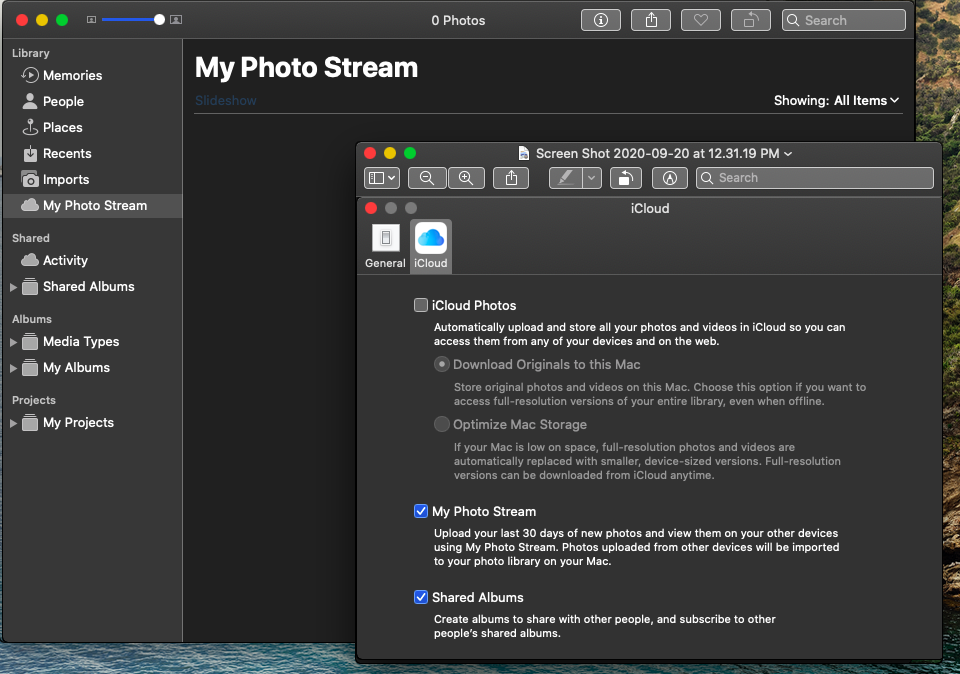Click the Rotate button in Photos toolbar

(751, 20)
